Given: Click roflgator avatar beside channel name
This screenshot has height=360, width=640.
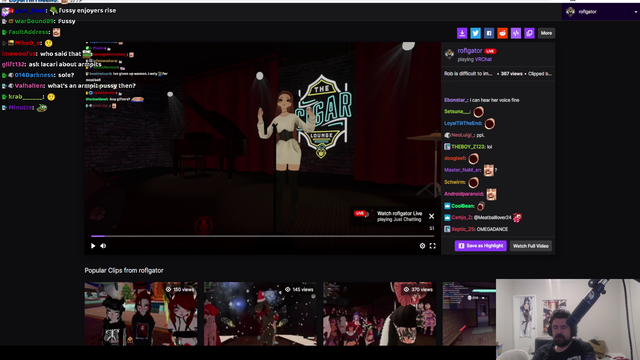Looking at the screenshot, I should (449, 54).
